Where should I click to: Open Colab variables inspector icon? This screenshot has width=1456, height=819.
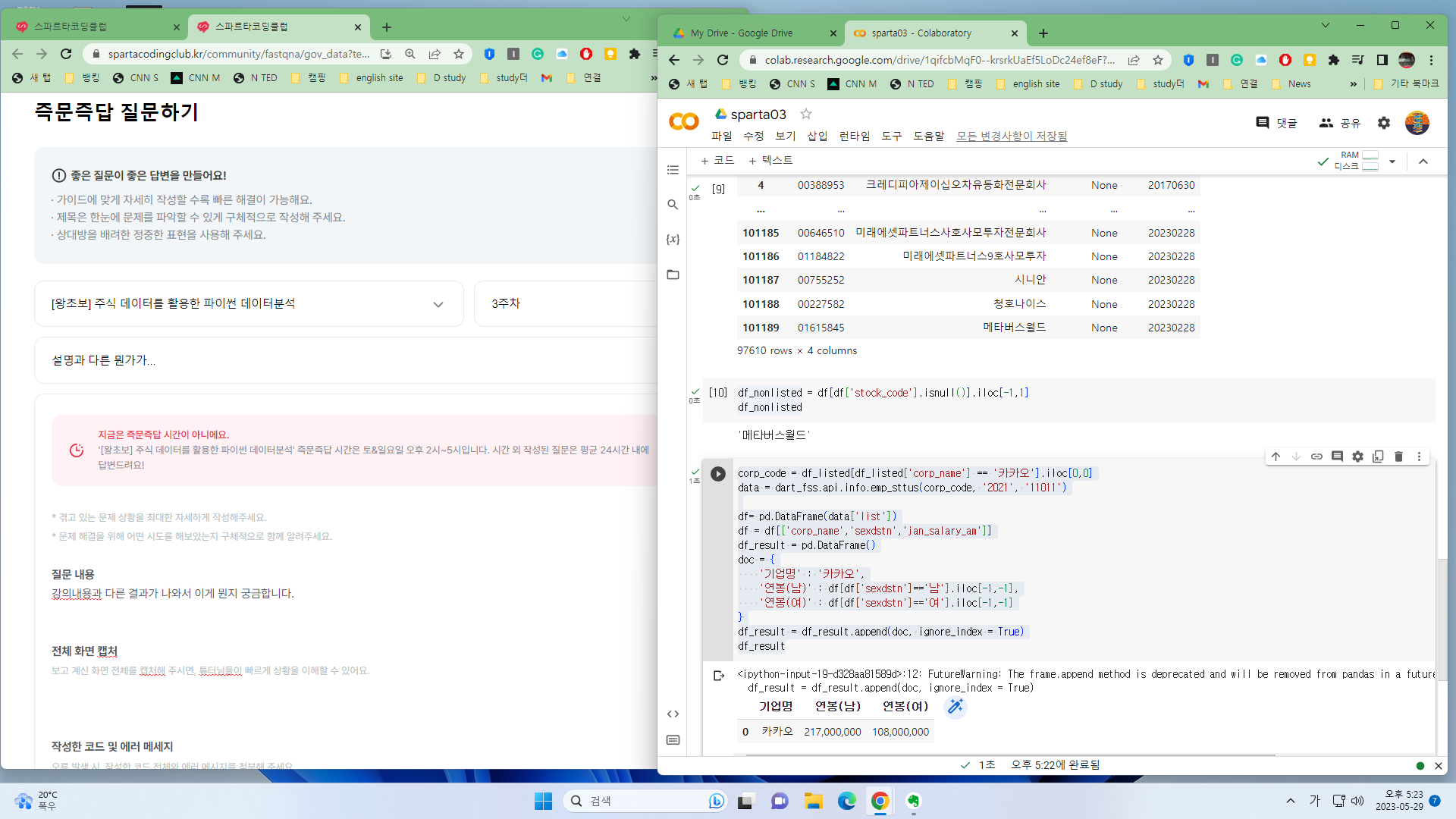[x=673, y=240]
